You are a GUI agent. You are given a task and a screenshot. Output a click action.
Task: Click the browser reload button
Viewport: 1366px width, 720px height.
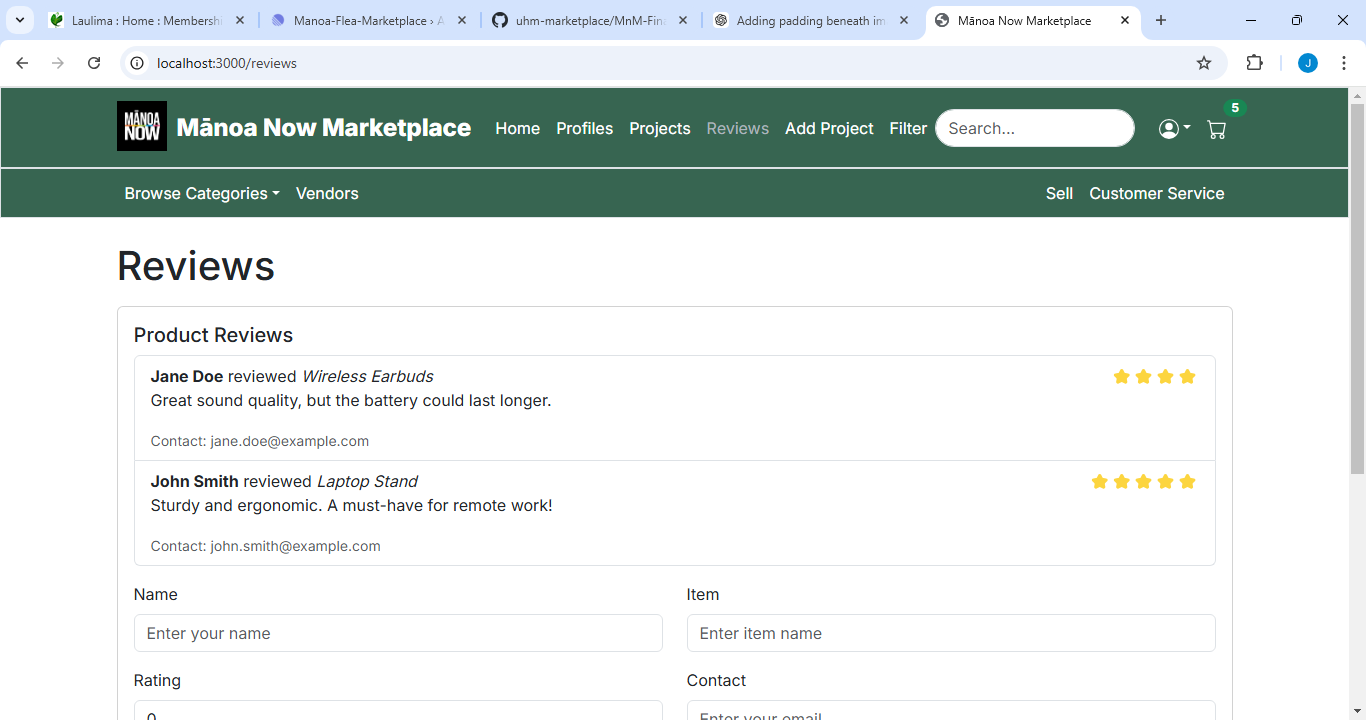point(94,63)
